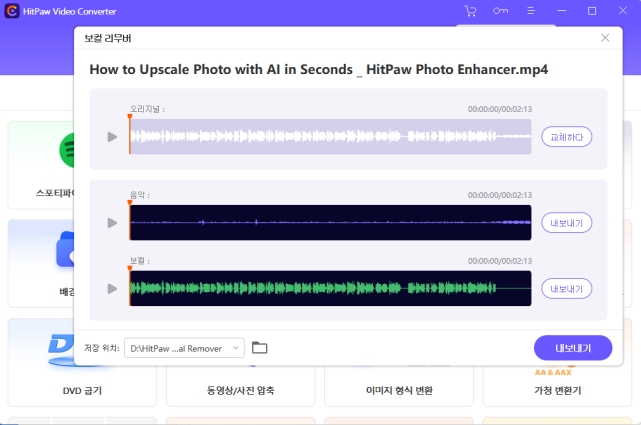Click the HitPaw Video Converter logo

11,11
